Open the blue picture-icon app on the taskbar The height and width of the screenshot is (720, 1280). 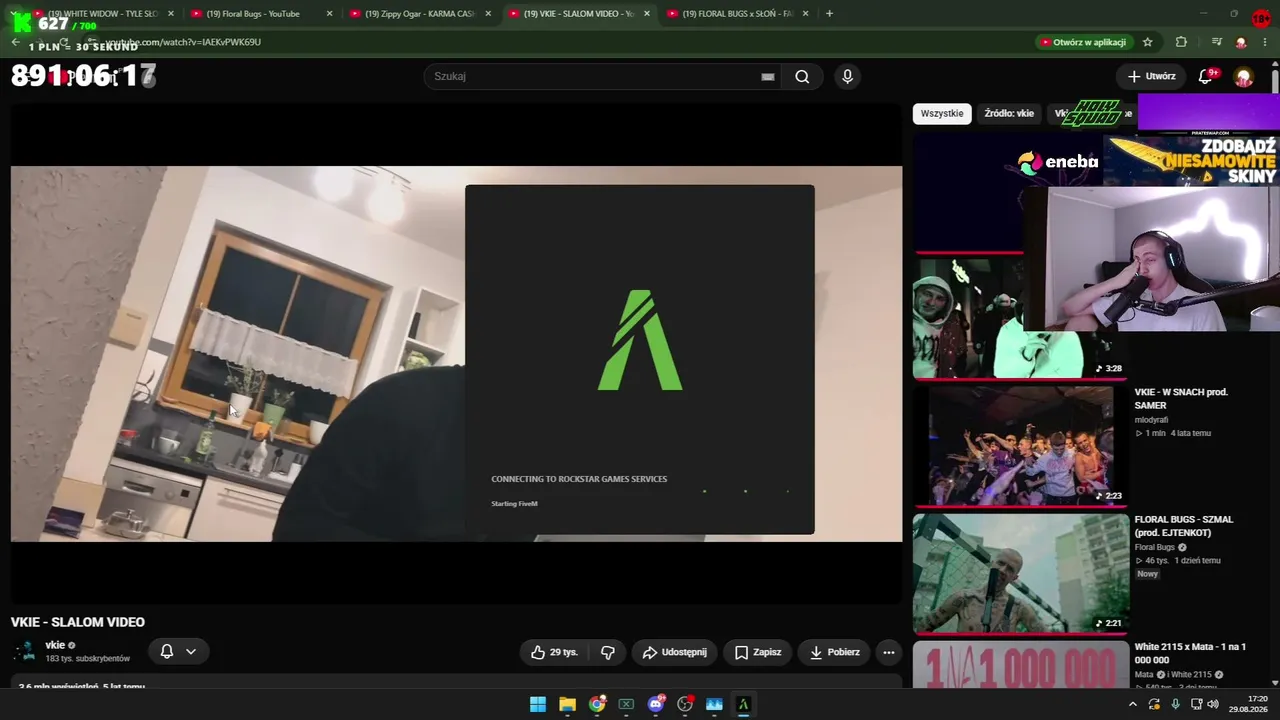pyautogui.click(x=714, y=704)
